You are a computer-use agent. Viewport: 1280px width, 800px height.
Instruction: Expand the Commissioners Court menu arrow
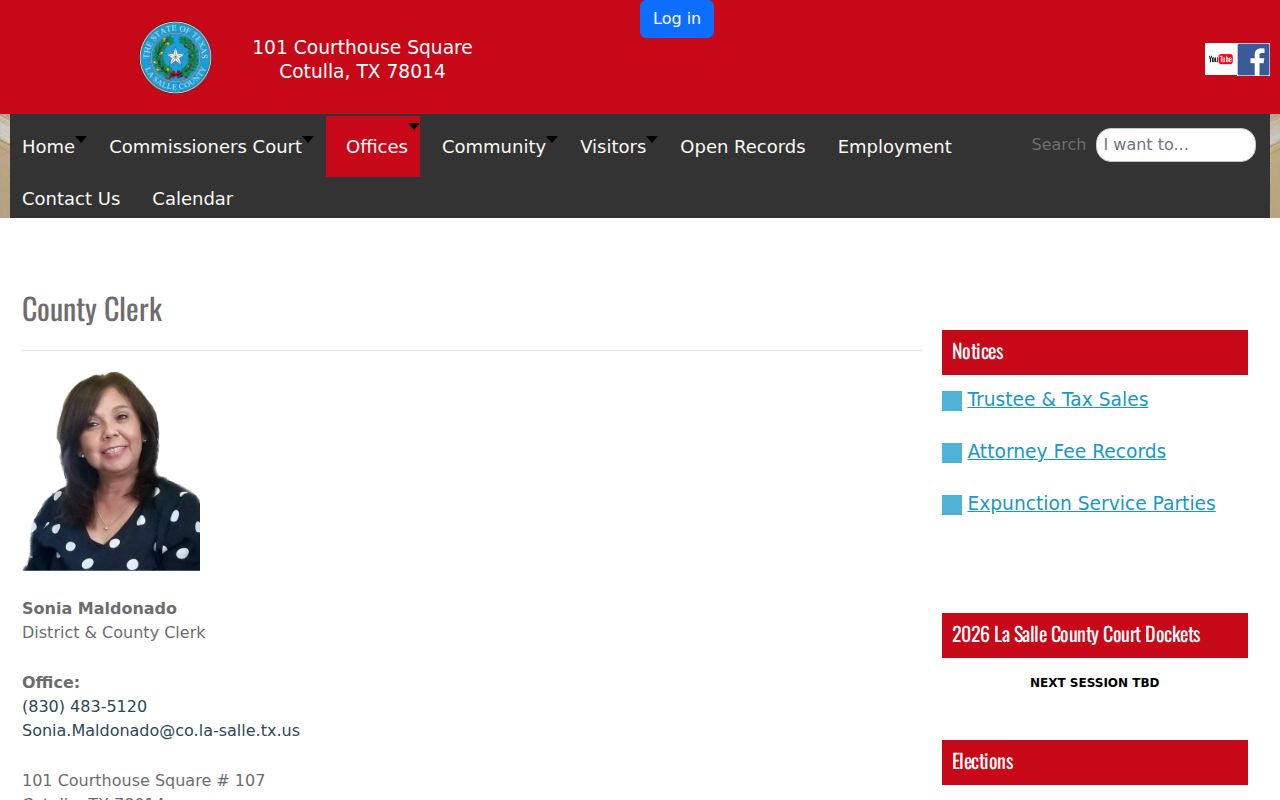click(x=308, y=139)
